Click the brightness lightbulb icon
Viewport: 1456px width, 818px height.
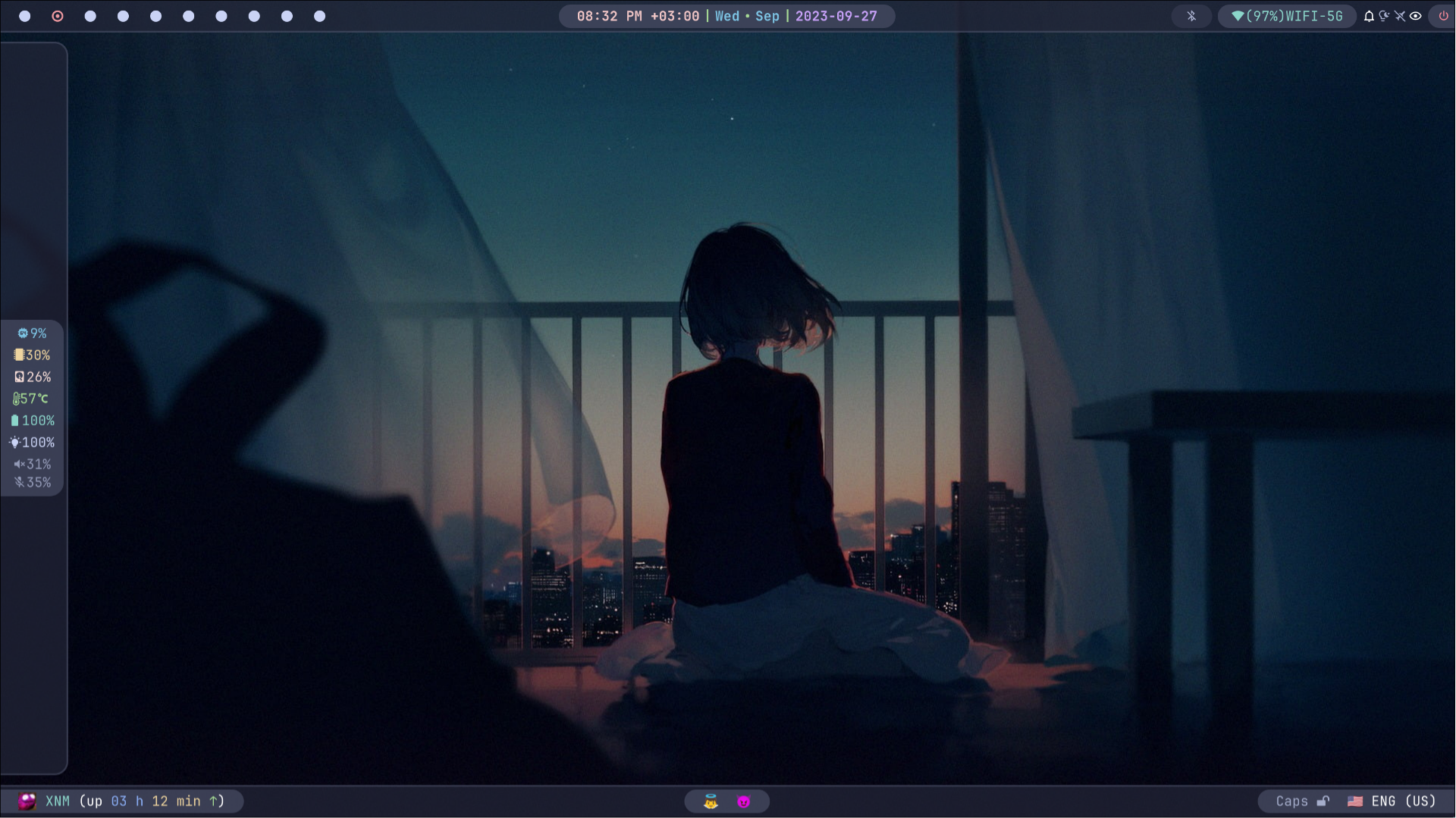pyautogui.click(x=14, y=442)
